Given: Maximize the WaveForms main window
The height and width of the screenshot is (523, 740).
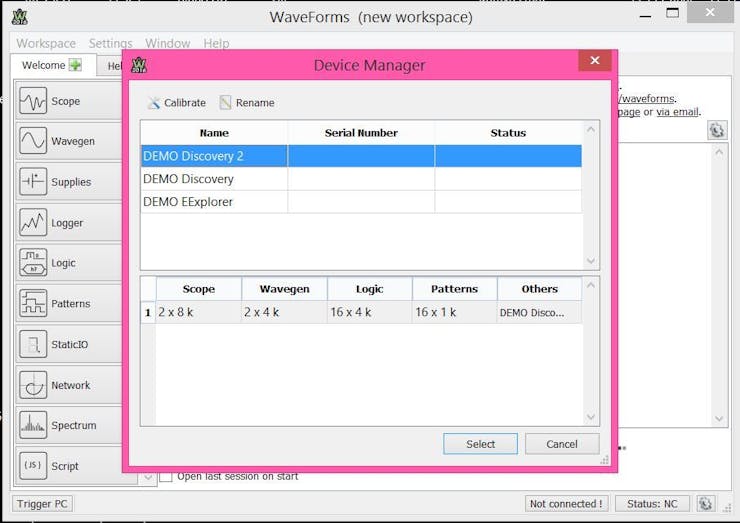Looking at the screenshot, I should [x=673, y=13].
